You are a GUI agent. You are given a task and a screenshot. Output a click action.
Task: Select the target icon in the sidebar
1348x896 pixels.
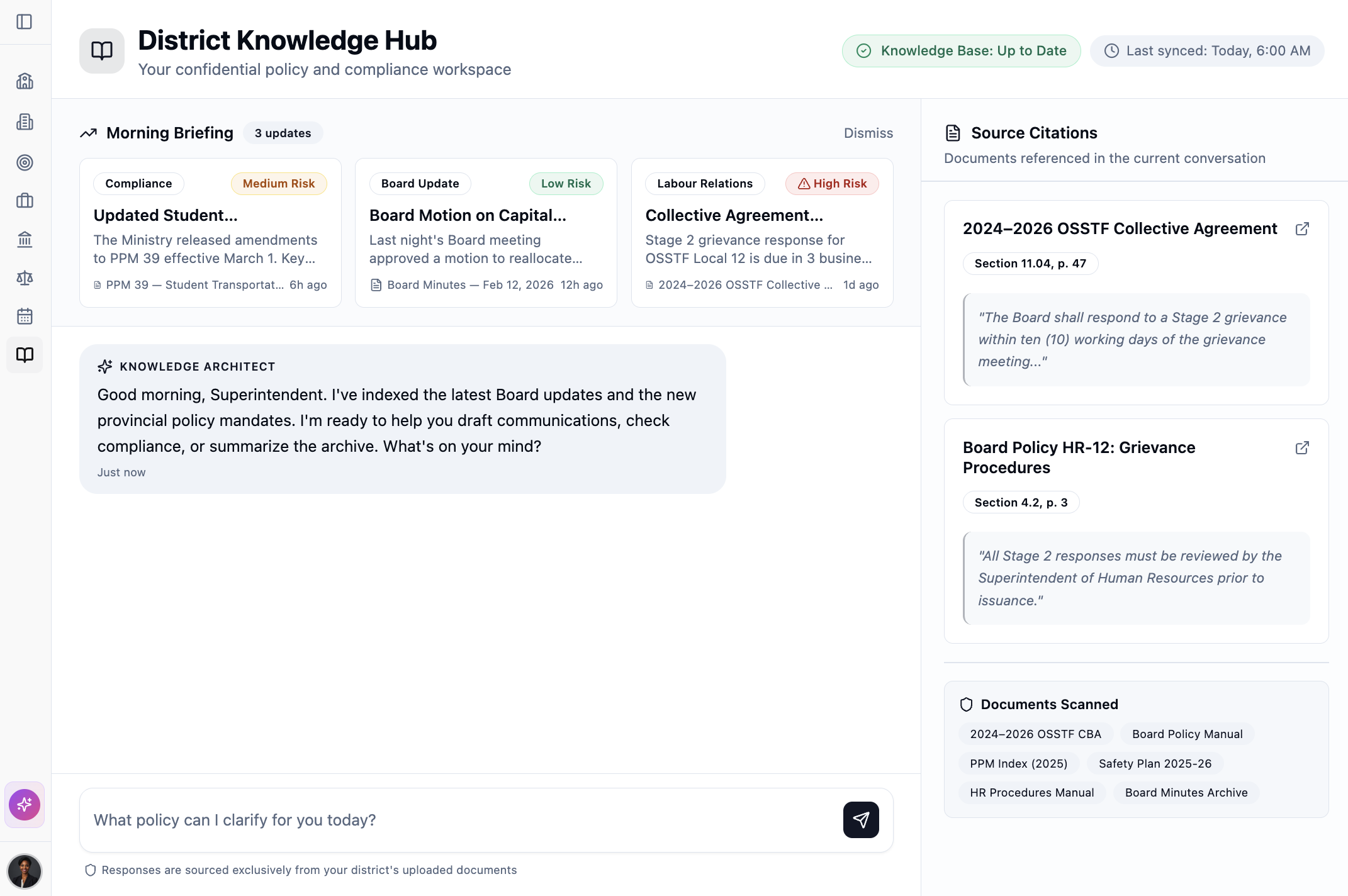tap(25, 162)
